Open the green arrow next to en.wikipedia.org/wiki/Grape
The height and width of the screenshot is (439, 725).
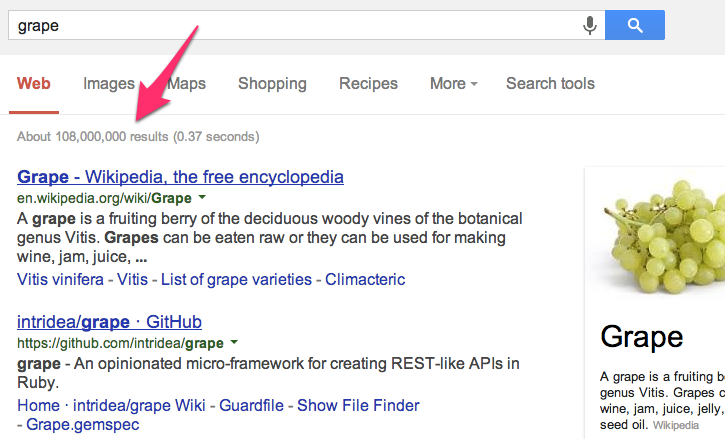coord(202,198)
